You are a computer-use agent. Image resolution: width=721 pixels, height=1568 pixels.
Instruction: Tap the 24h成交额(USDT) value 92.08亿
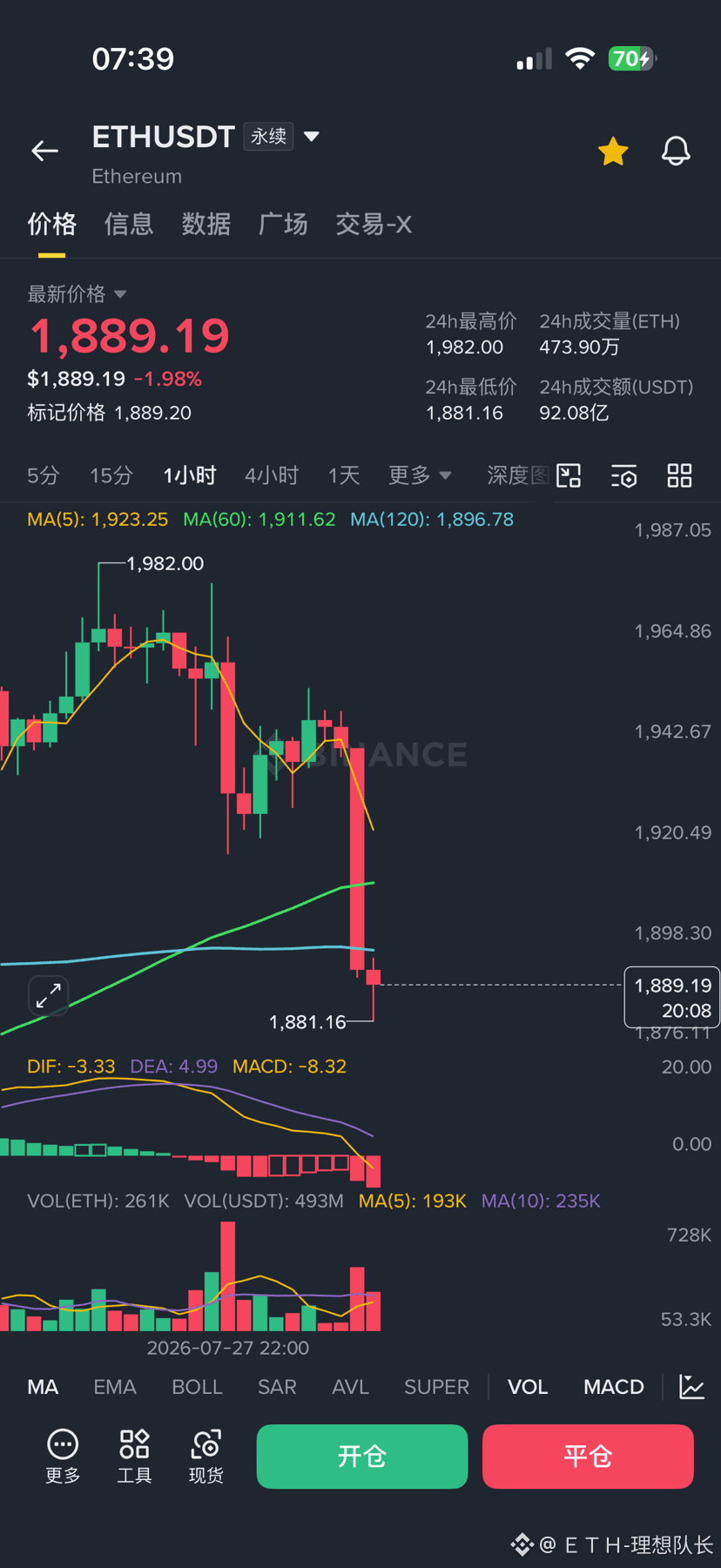click(x=573, y=414)
